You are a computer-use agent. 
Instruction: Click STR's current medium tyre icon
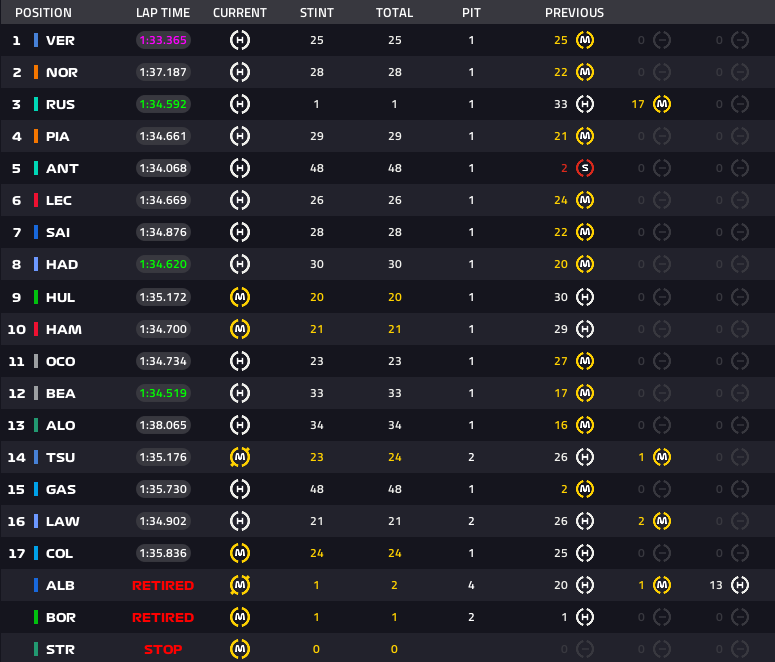(x=240, y=649)
